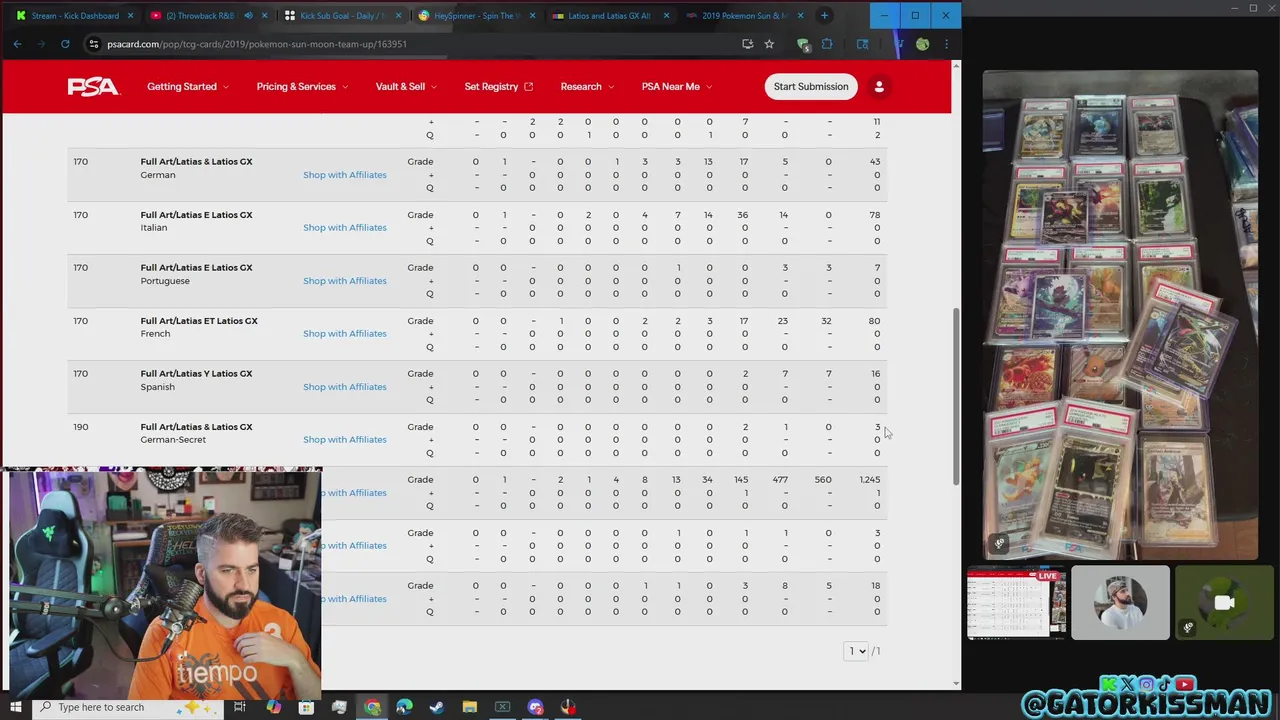Screen dimensions: 1280x720
Task: Switch to Stream - Kick Dashboard tab
Action: 74,16
